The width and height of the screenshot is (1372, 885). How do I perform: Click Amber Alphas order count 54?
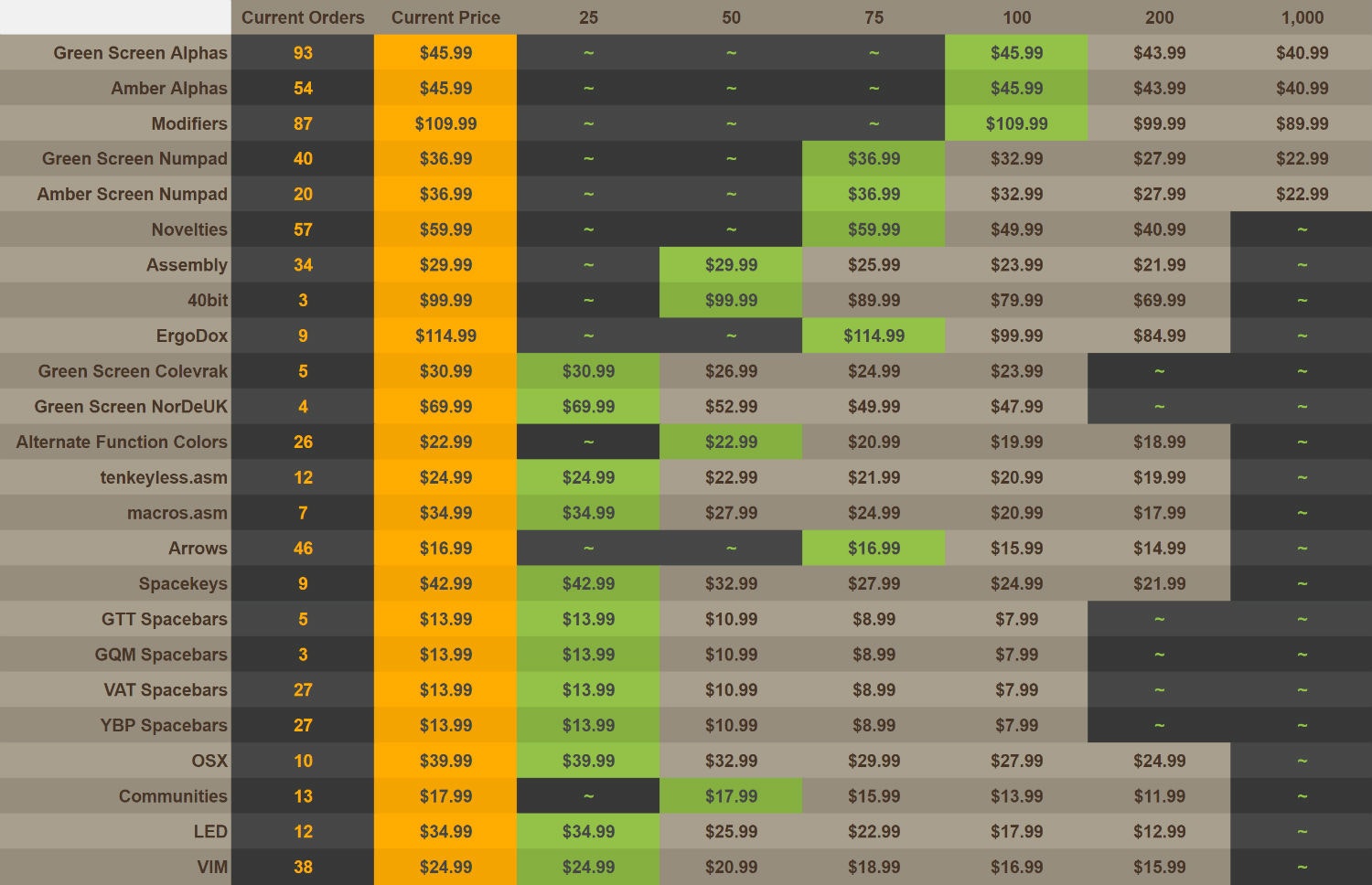[x=303, y=89]
